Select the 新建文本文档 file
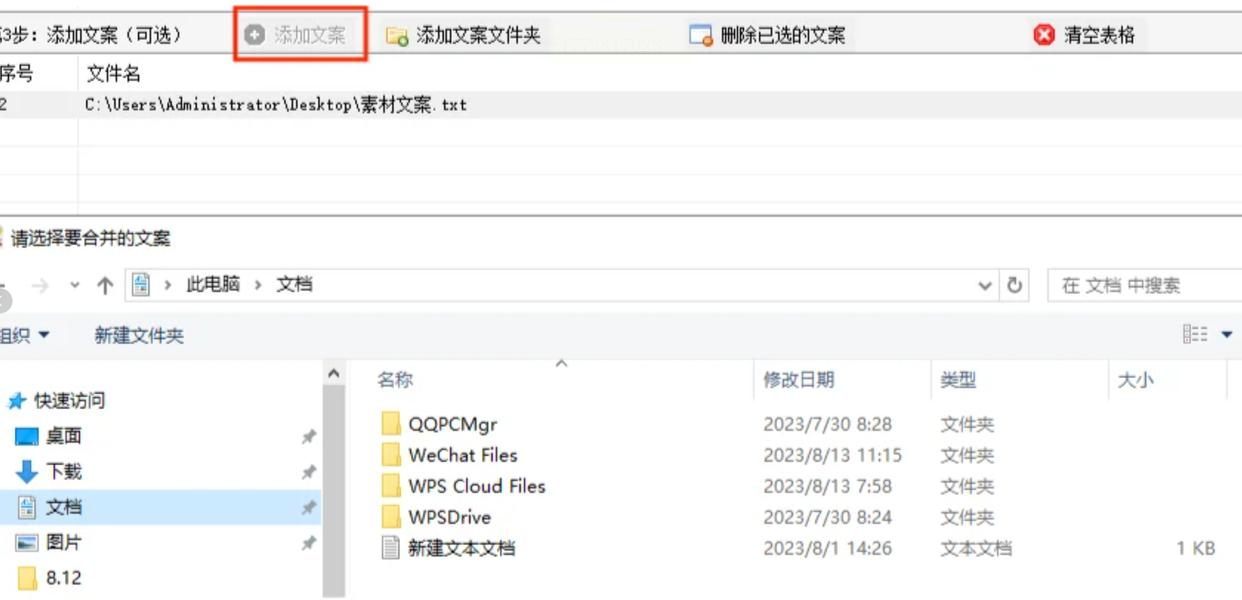This screenshot has height=600, width=1242. 461,548
